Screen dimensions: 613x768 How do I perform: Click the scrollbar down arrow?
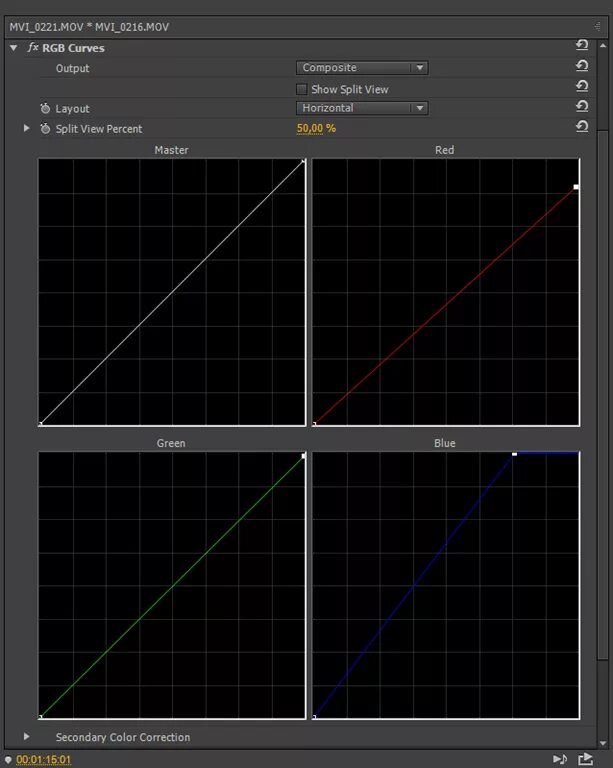603,743
